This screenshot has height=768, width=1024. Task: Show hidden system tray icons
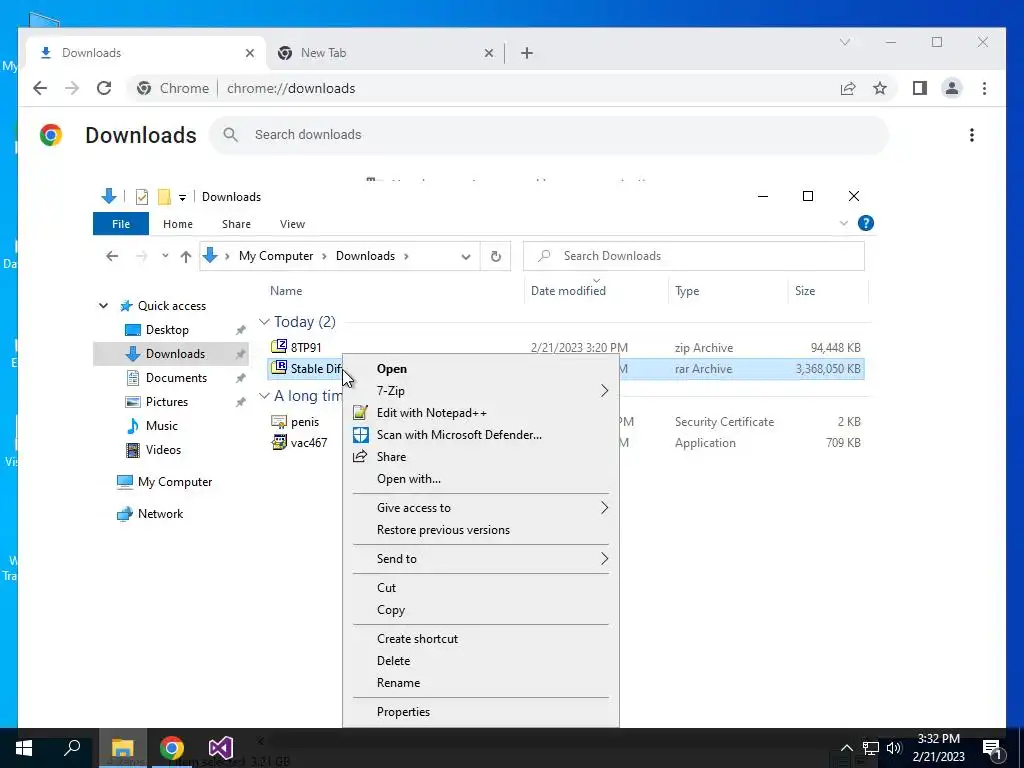pyautogui.click(x=846, y=748)
